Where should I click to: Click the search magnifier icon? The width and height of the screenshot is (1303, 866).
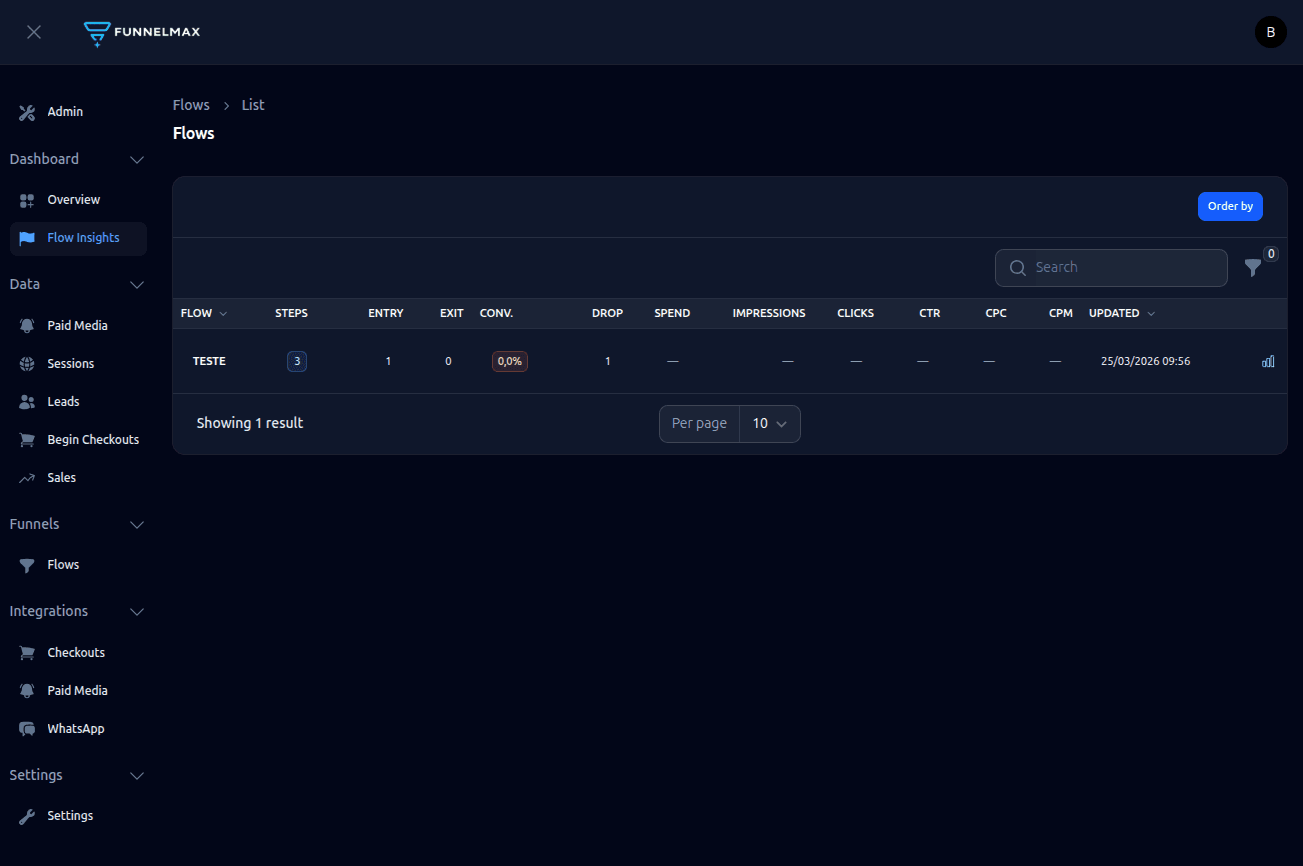[1018, 268]
